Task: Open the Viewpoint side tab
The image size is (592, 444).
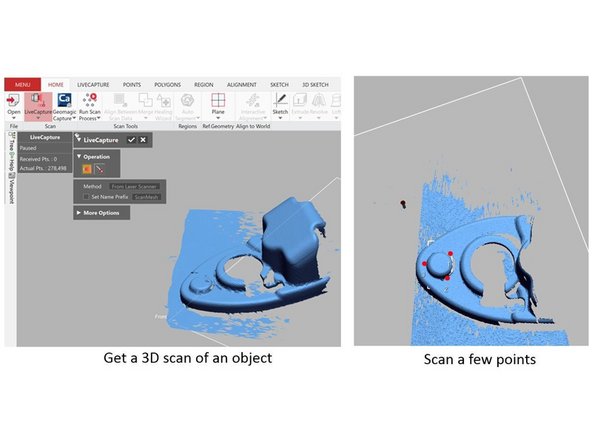Action: (x=12, y=188)
